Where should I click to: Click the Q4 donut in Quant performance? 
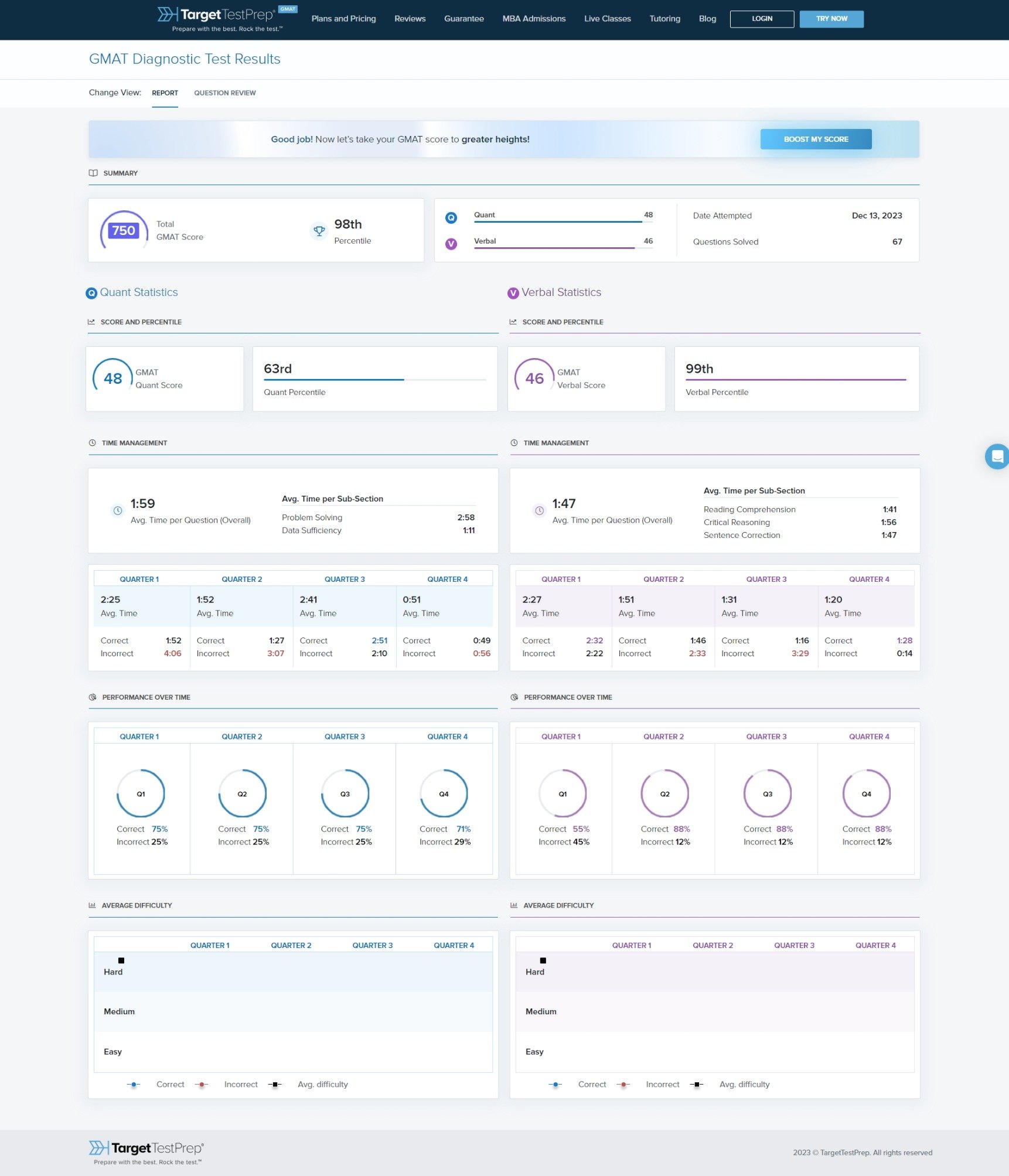coord(444,793)
